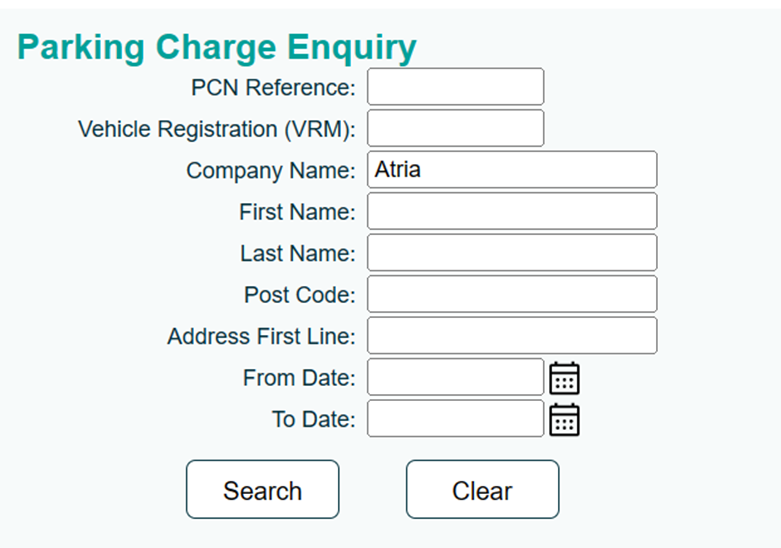Image resolution: width=781 pixels, height=548 pixels.
Task: Select the Last Name input box
Action: point(512,253)
